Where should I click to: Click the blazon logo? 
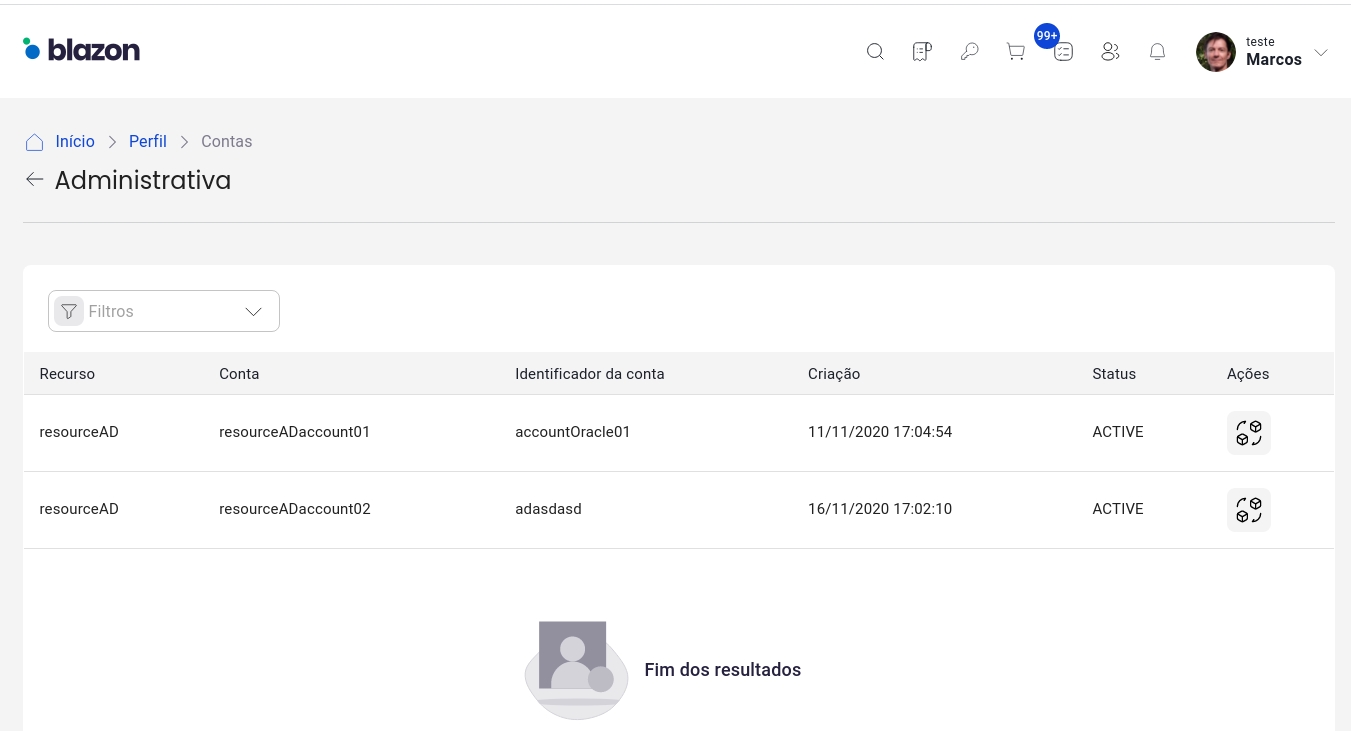coord(82,49)
